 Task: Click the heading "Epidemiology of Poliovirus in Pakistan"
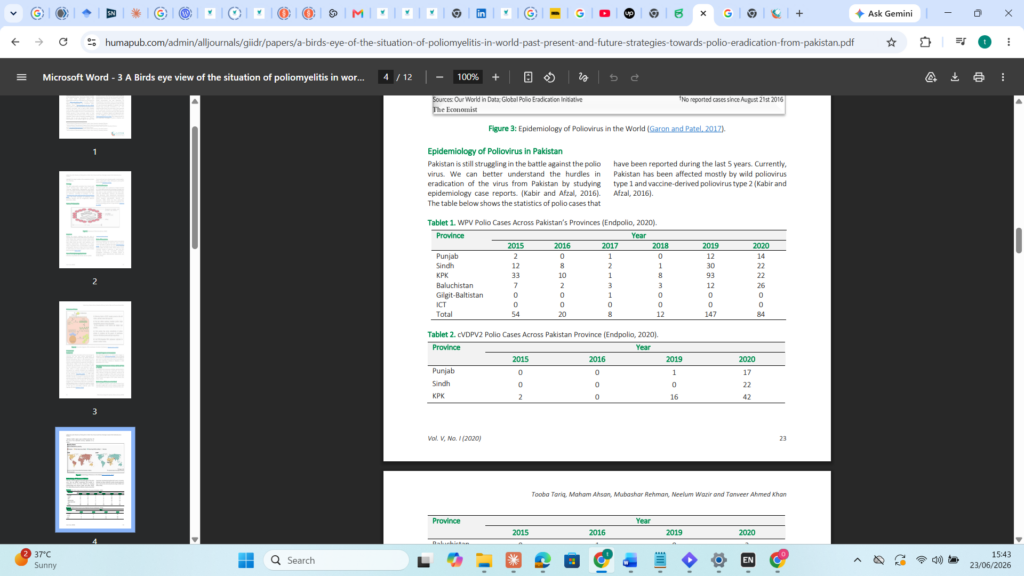(495, 151)
